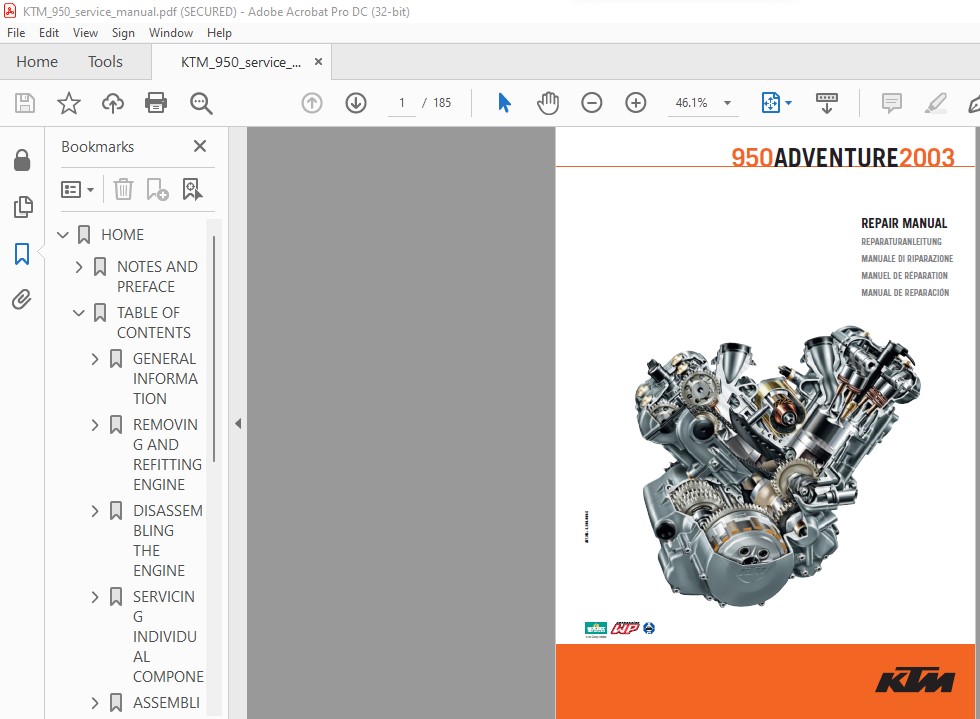The image size is (980, 719).
Task: Switch to Home tab
Action: tap(37, 62)
